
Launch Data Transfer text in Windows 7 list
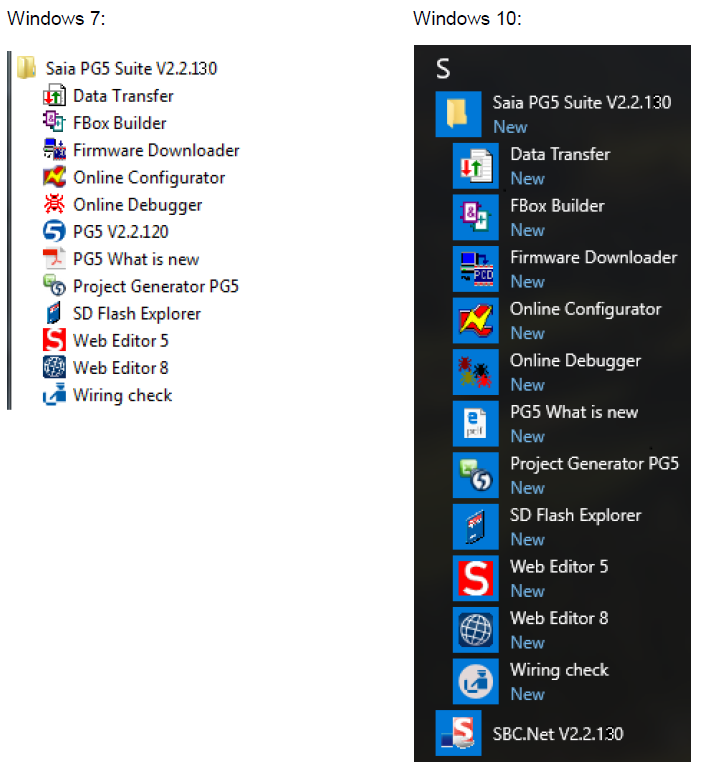click(123, 96)
